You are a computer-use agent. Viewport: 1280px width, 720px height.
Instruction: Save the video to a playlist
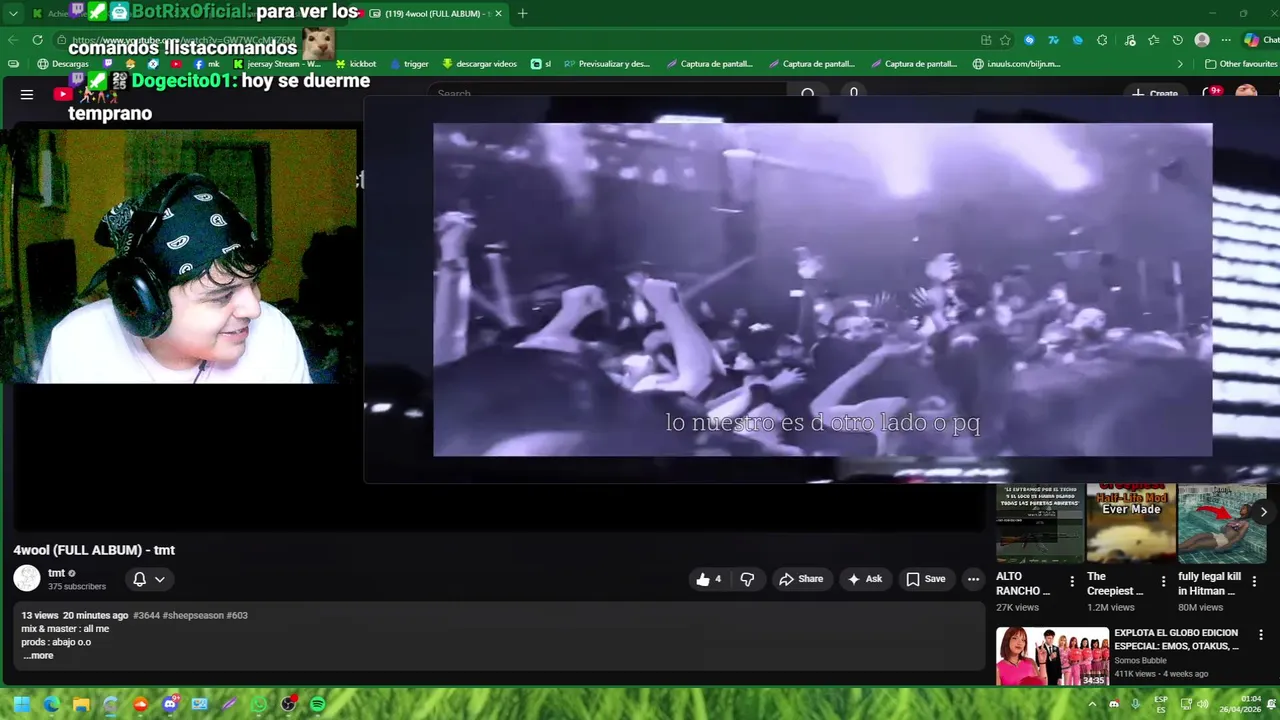point(925,579)
